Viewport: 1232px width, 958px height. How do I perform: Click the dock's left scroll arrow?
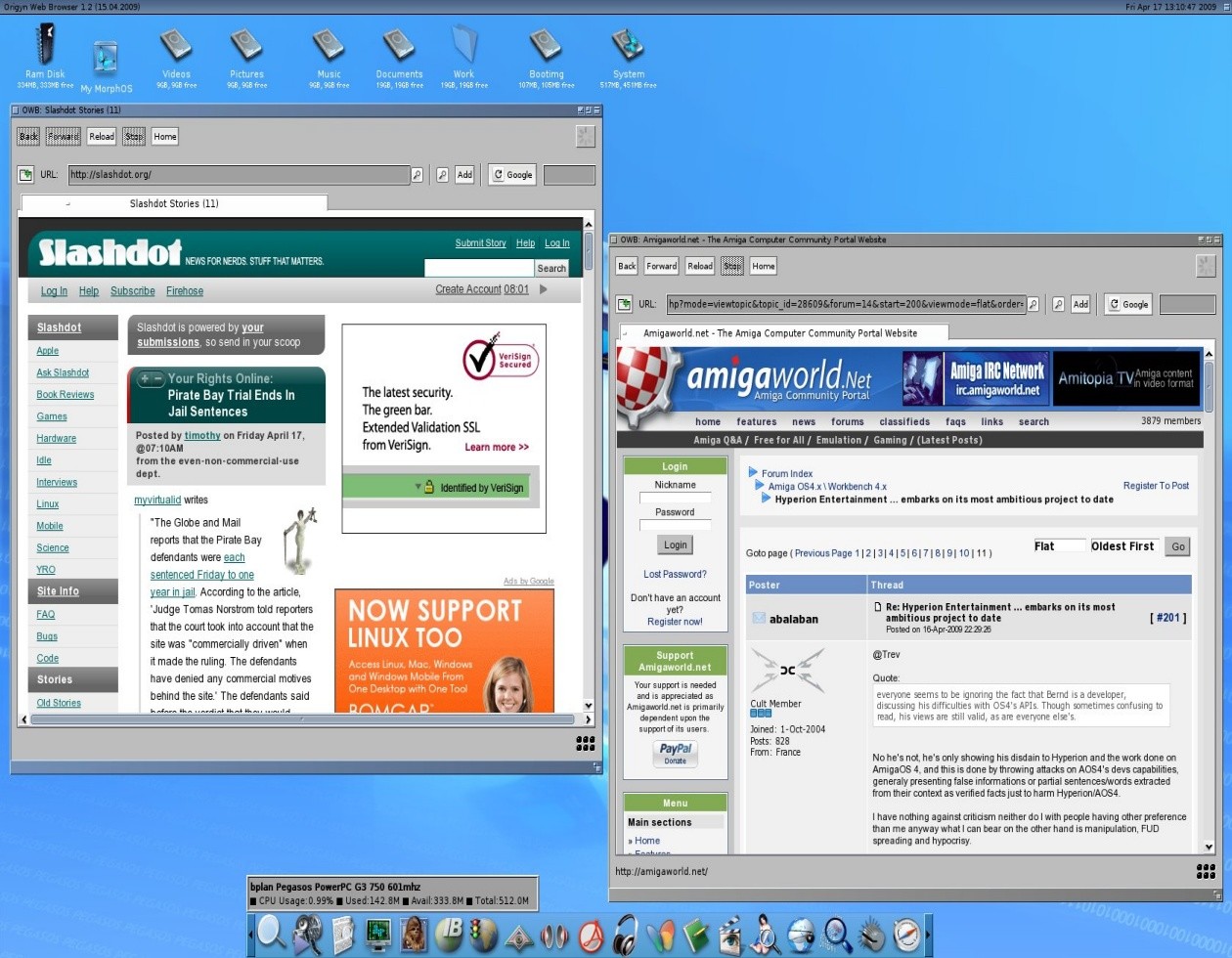click(x=251, y=935)
